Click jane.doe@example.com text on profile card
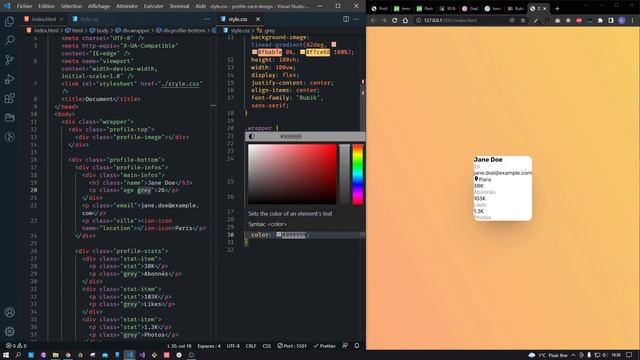Viewport: 640px width, 360px height. 502,173
